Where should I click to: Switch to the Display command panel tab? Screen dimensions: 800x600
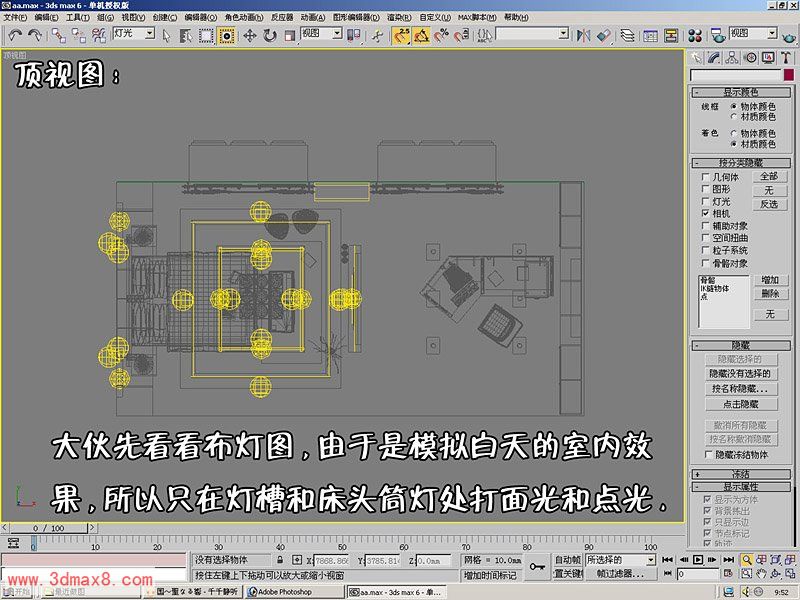pos(768,58)
